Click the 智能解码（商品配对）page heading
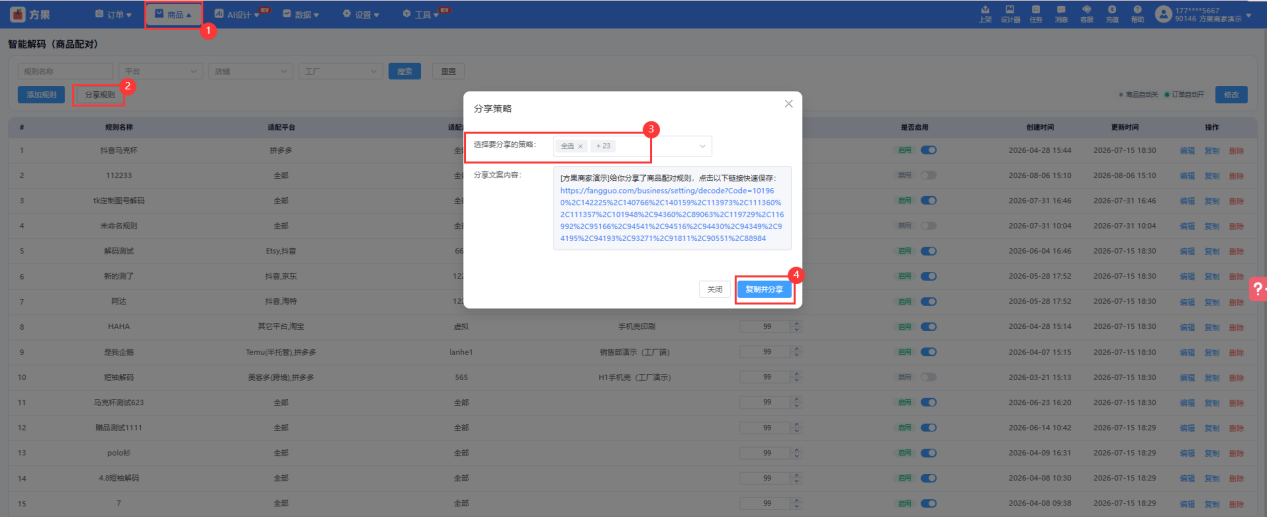The height and width of the screenshot is (517, 1267). click(52, 45)
